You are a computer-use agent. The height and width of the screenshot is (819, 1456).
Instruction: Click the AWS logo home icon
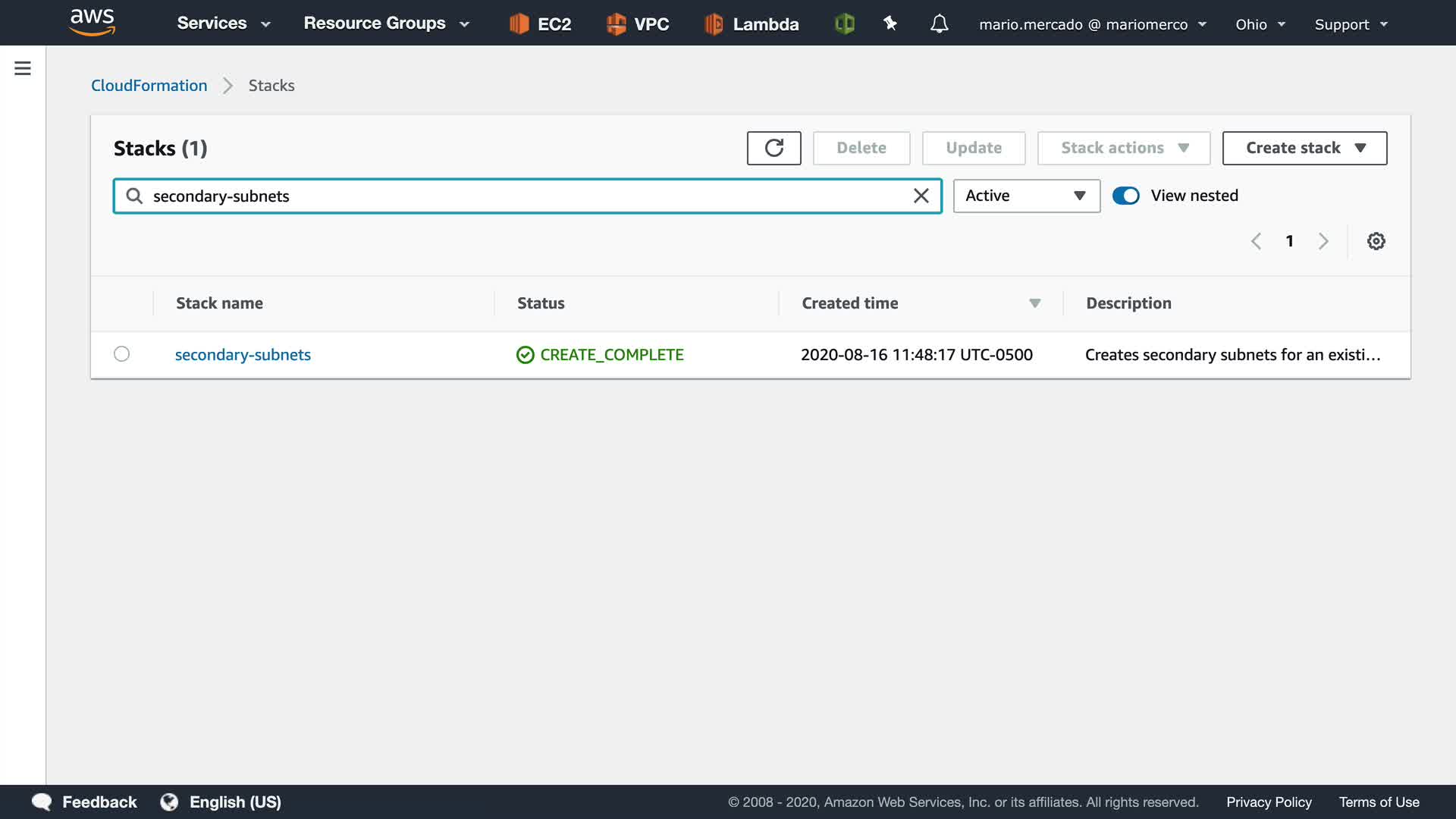coord(92,22)
